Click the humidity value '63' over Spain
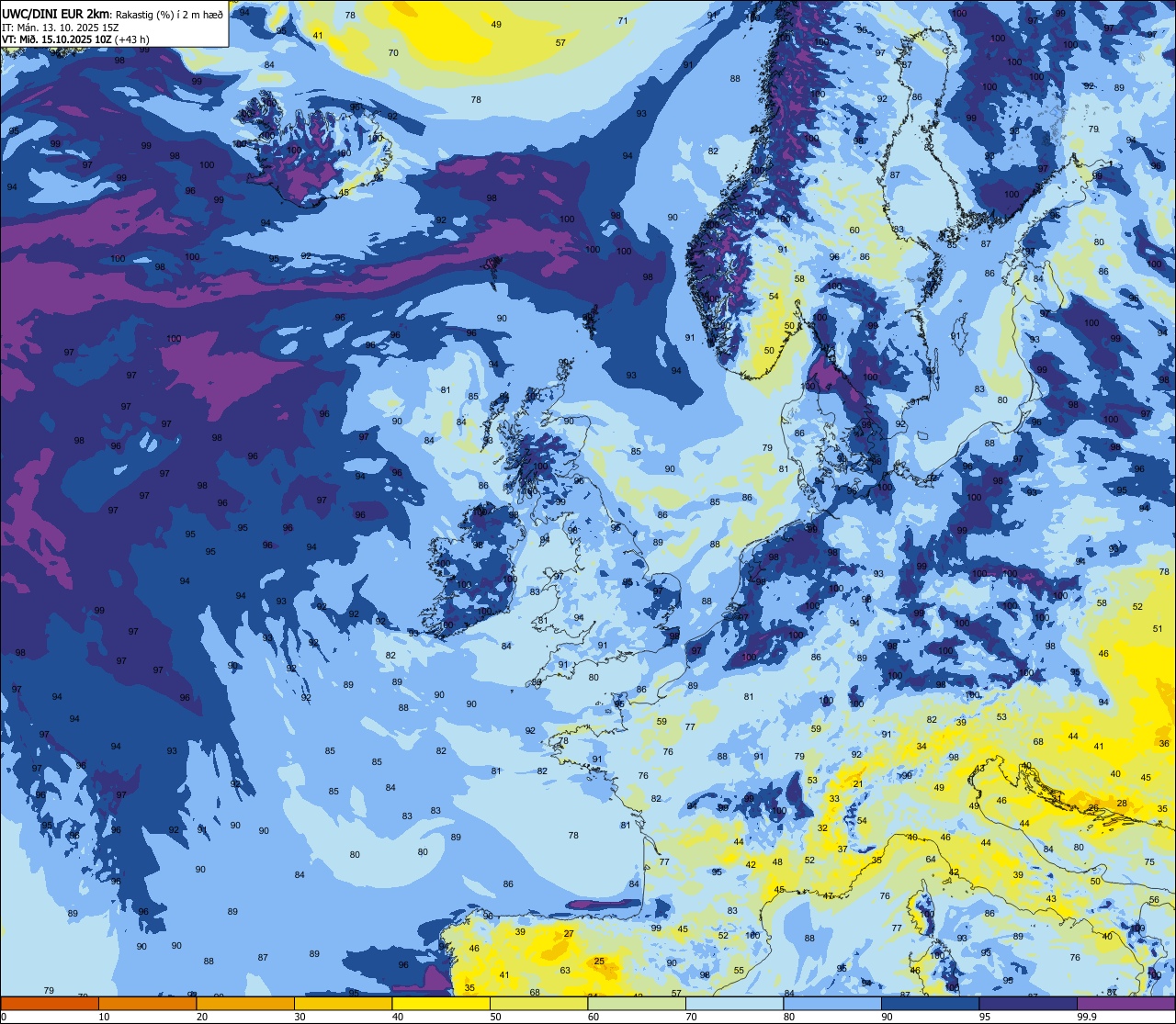This screenshot has width=1176, height=1024. point(565,970)
